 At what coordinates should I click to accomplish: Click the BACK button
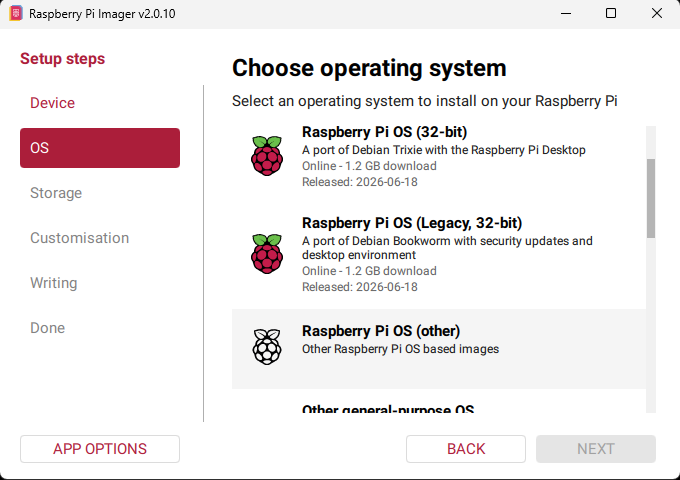pyautogui.click(x=466, y=449)
